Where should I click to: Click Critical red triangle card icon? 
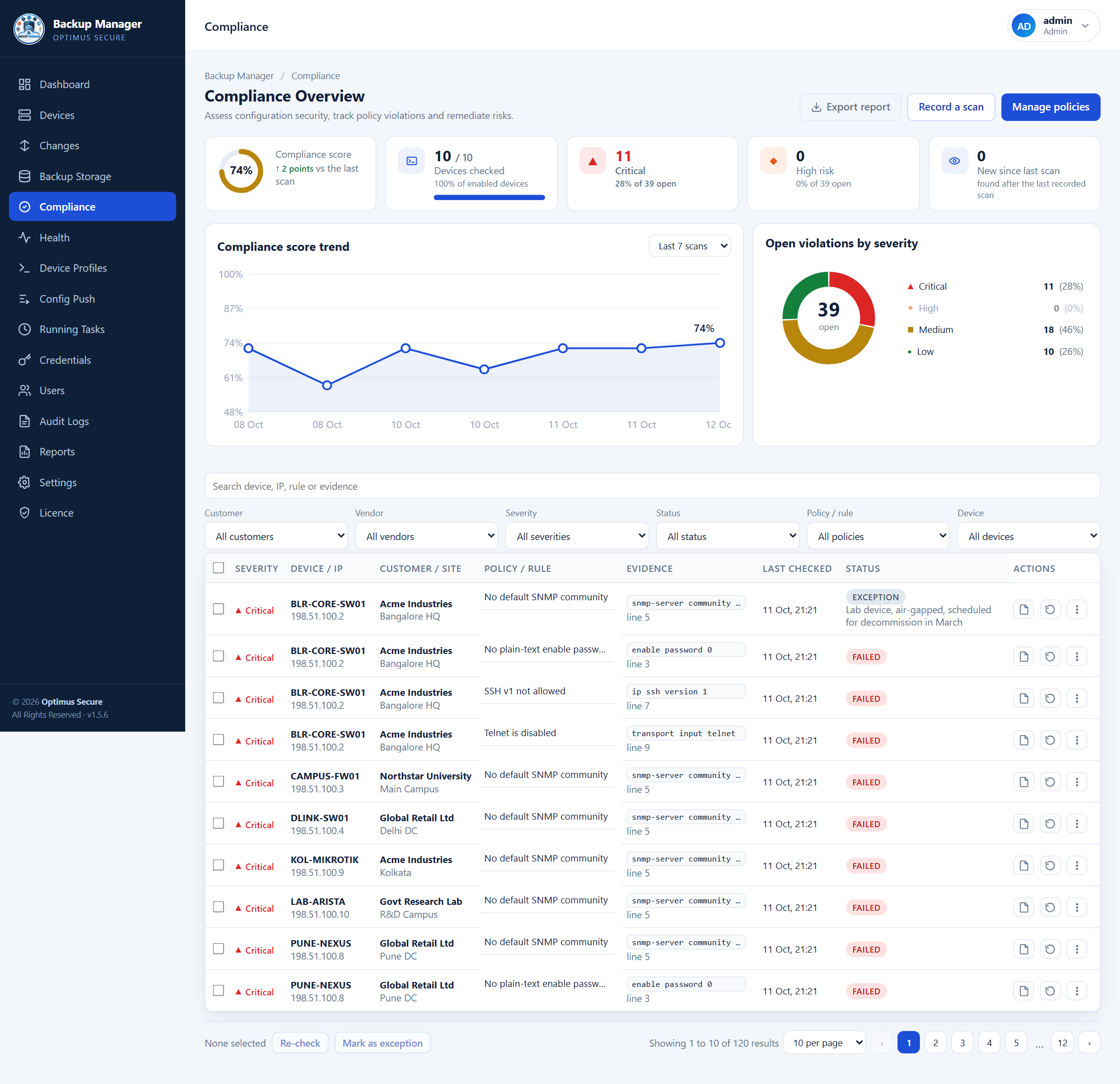pos(592,161)
